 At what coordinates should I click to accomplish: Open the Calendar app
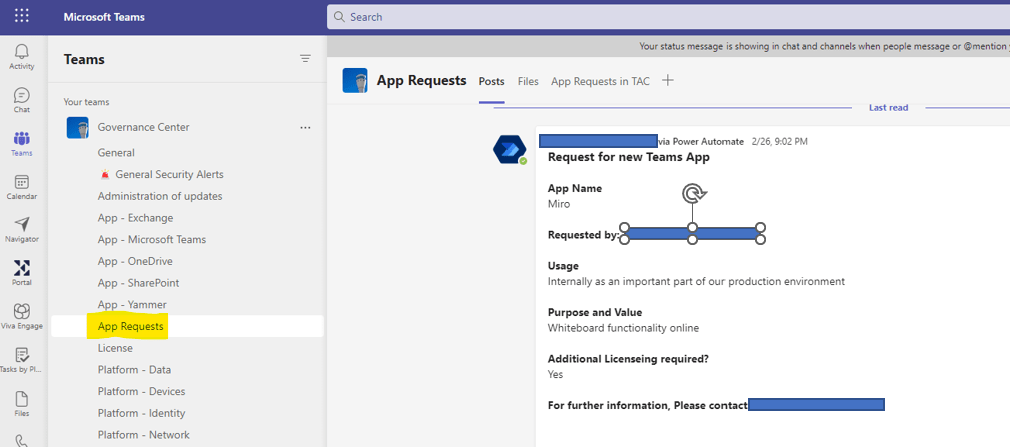(21, 187)
